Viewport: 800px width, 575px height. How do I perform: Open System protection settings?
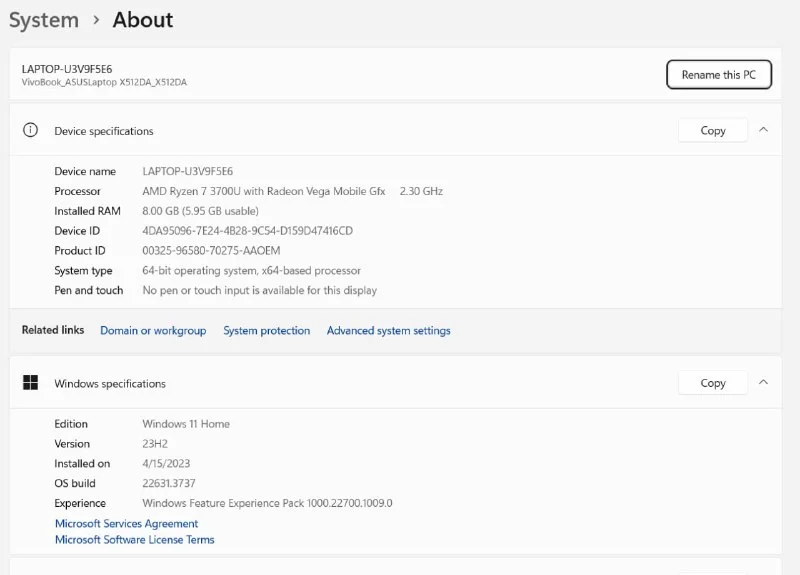pyautogui.click(x=266, y=331)
